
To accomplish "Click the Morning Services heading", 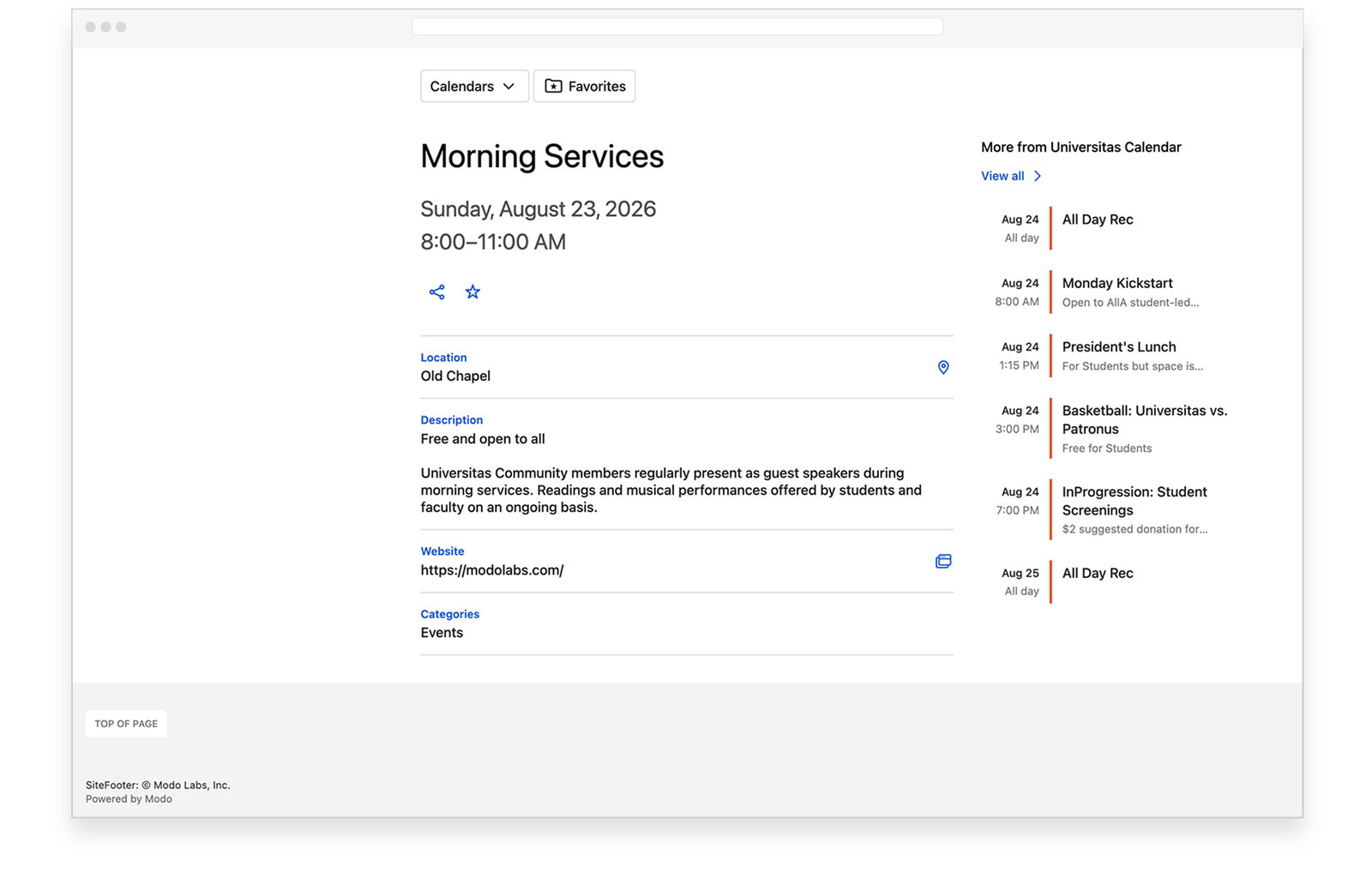I will click(542, 157).
